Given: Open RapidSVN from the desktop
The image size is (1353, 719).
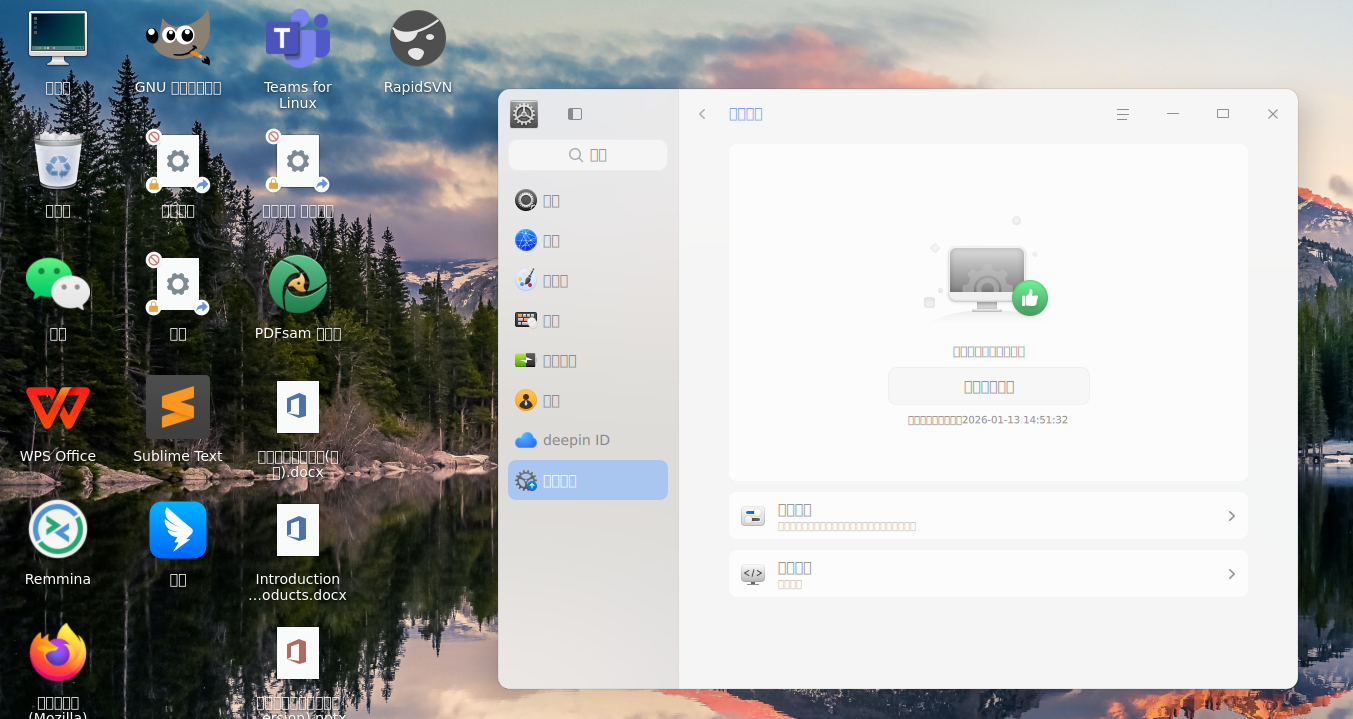Looking at the screenshot, I should click(418, 39).
